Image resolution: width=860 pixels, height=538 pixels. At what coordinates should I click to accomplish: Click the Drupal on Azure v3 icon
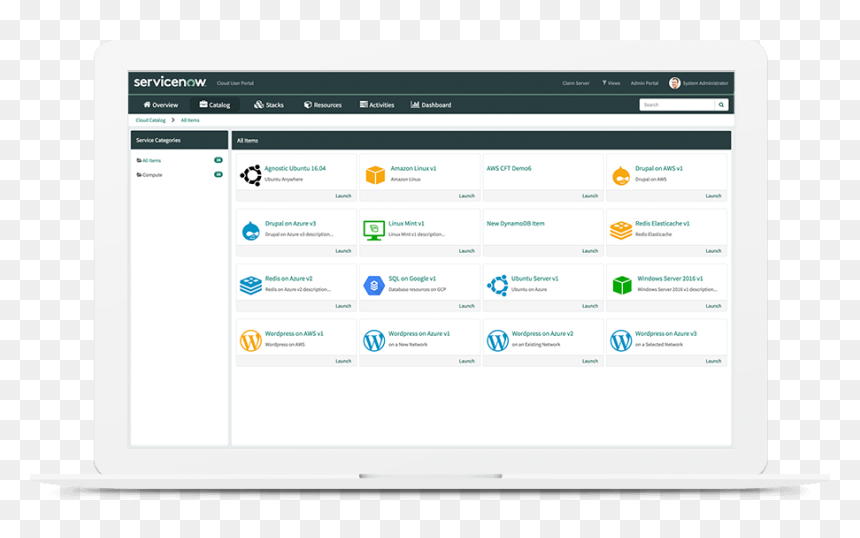(251, 230)
